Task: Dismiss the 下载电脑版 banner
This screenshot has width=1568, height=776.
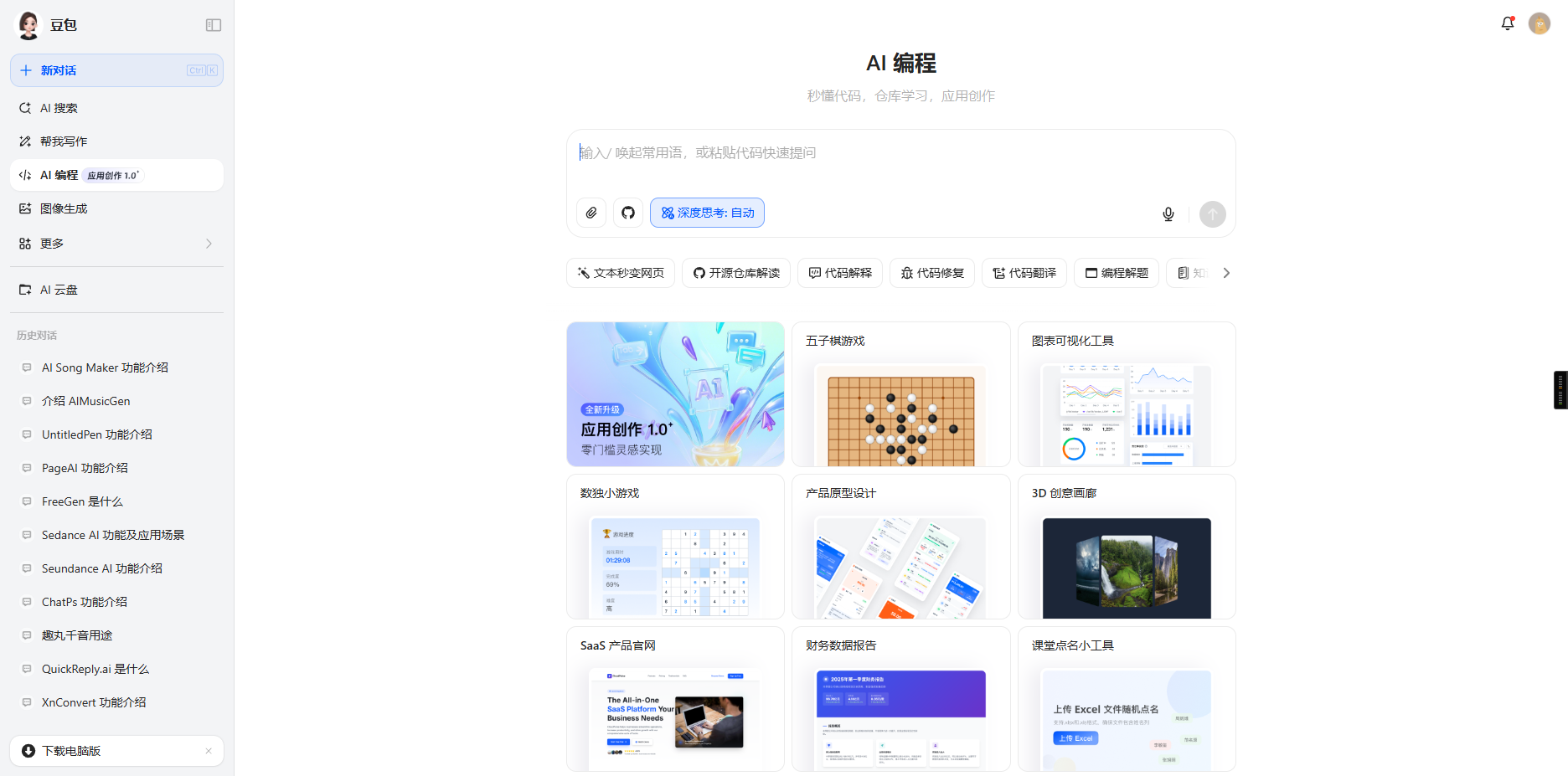Action: (x=209, y=751)
